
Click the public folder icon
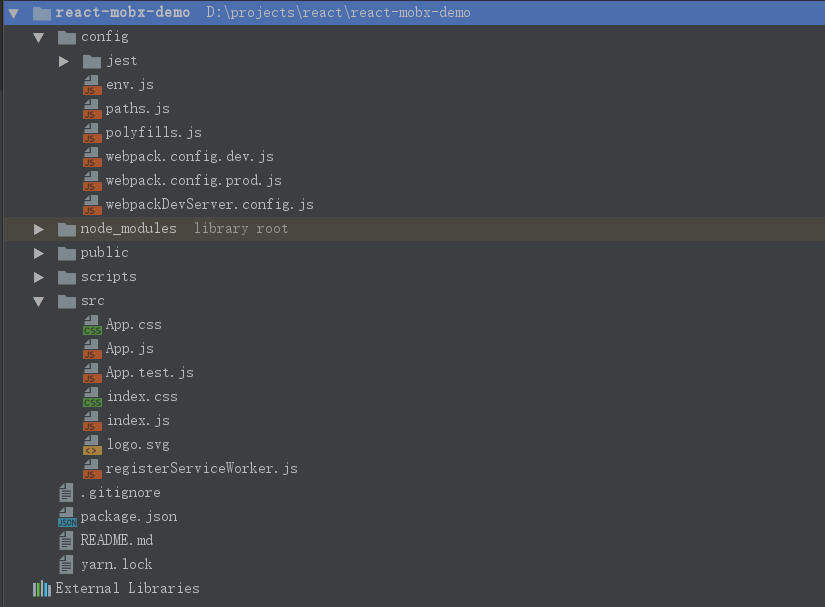[67, 254]
